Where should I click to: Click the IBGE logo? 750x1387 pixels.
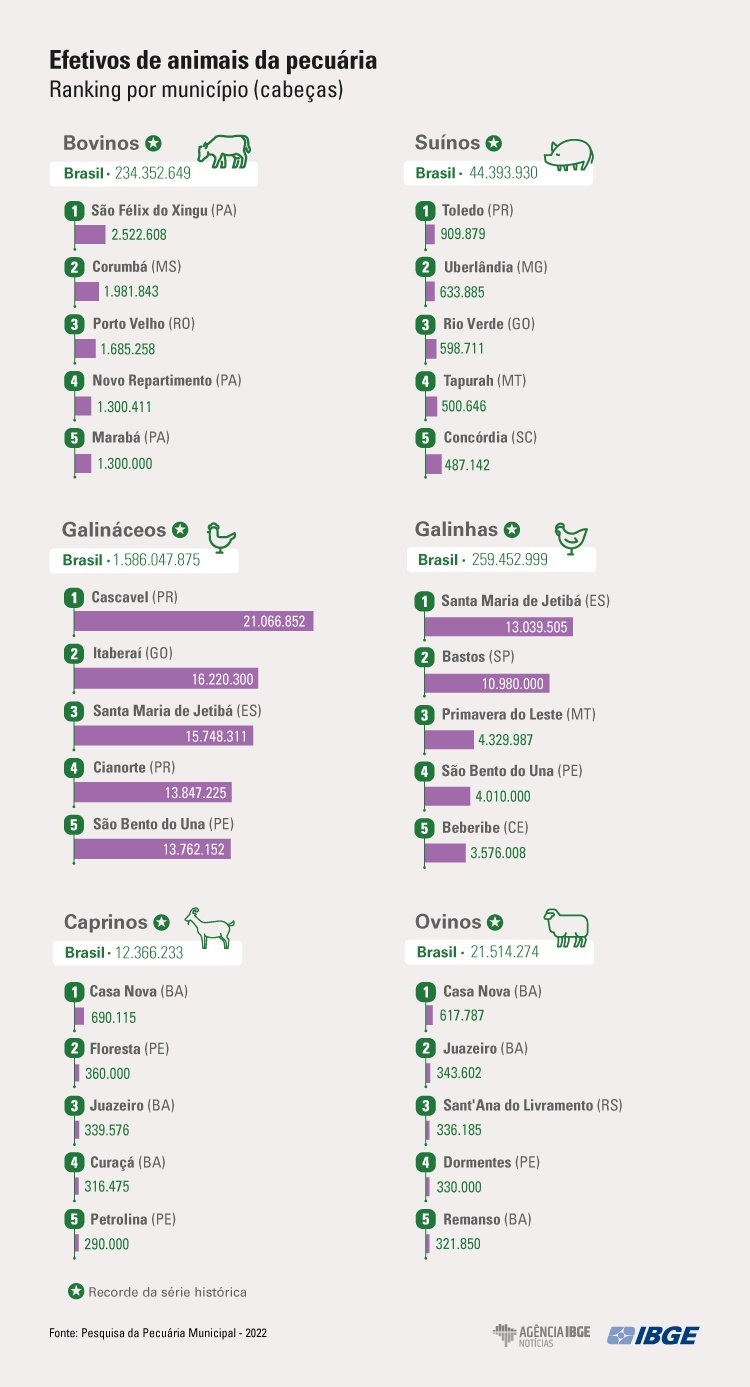pos(653,1335)
